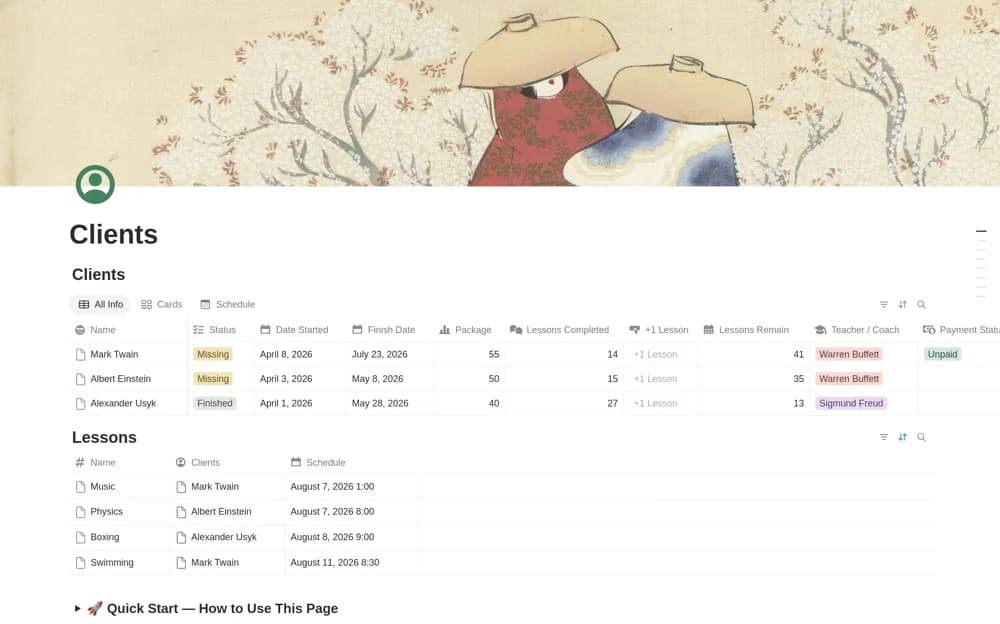Viewport: 1000px width, 624px height.
Task: Click Finished status tag for Alexander Usyk
Action: pos(215,403)
